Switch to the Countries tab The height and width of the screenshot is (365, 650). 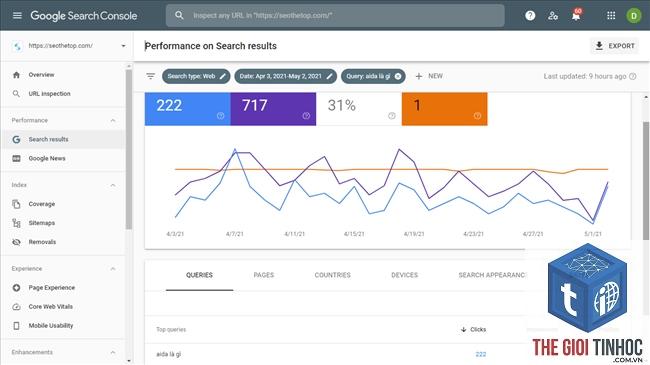coord(332,275)
